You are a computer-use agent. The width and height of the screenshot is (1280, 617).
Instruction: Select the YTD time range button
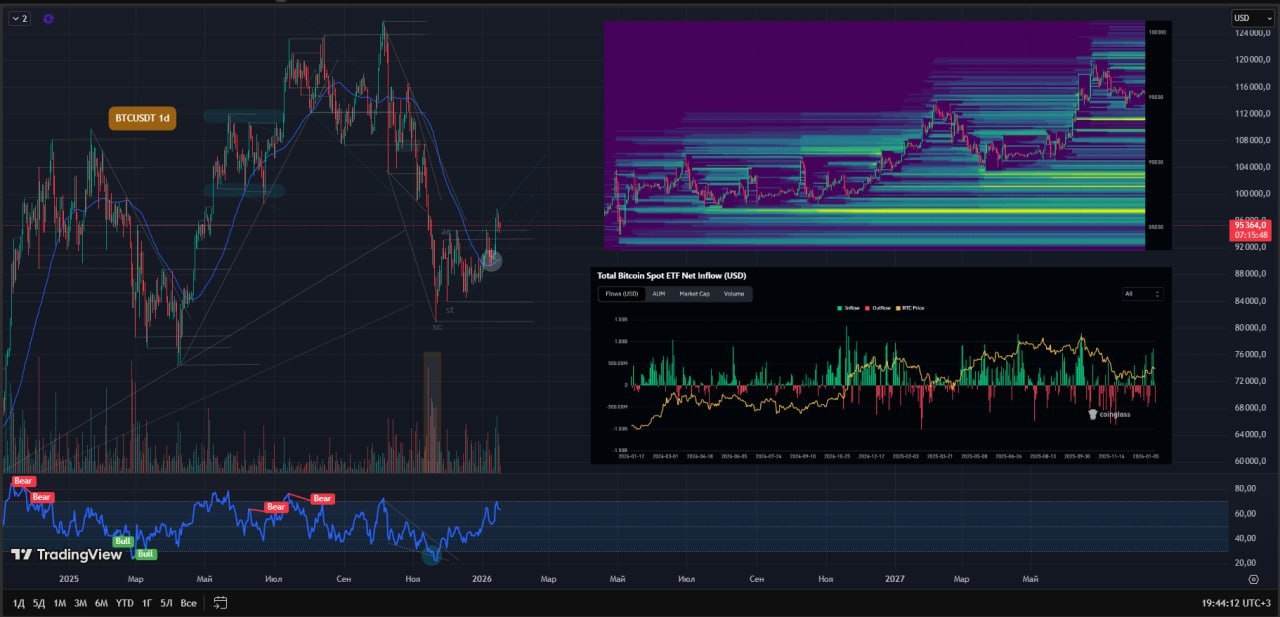[x=125, y=603]
